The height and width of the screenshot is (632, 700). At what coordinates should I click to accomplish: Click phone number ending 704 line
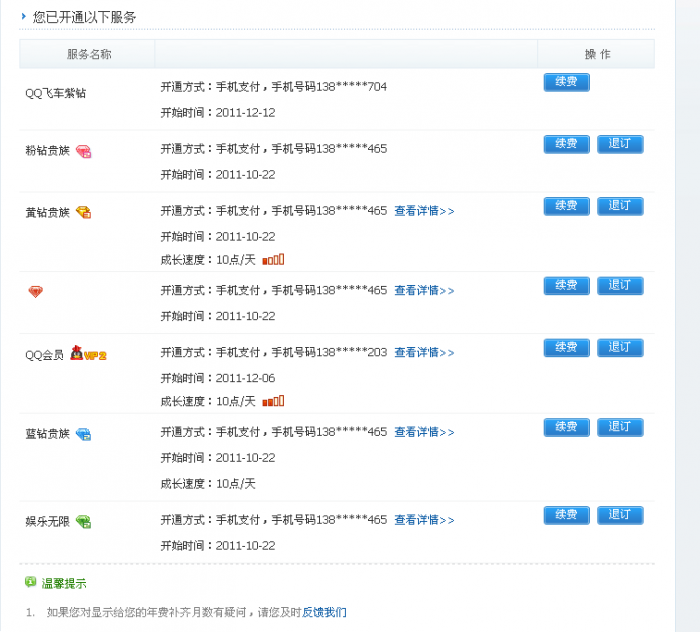pyautogui.click(x=274, y=87)
